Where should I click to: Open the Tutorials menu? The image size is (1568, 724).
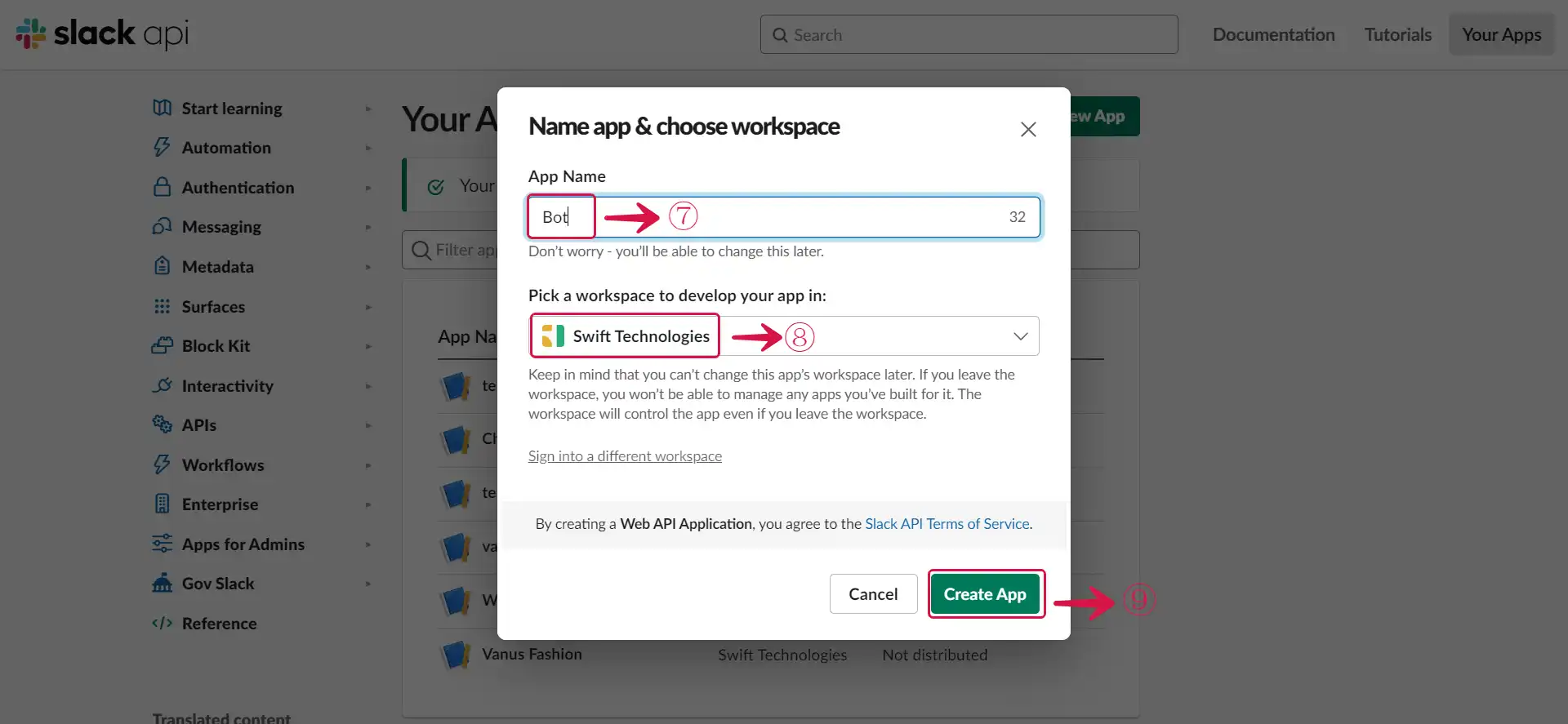[x=1397, y=34]
